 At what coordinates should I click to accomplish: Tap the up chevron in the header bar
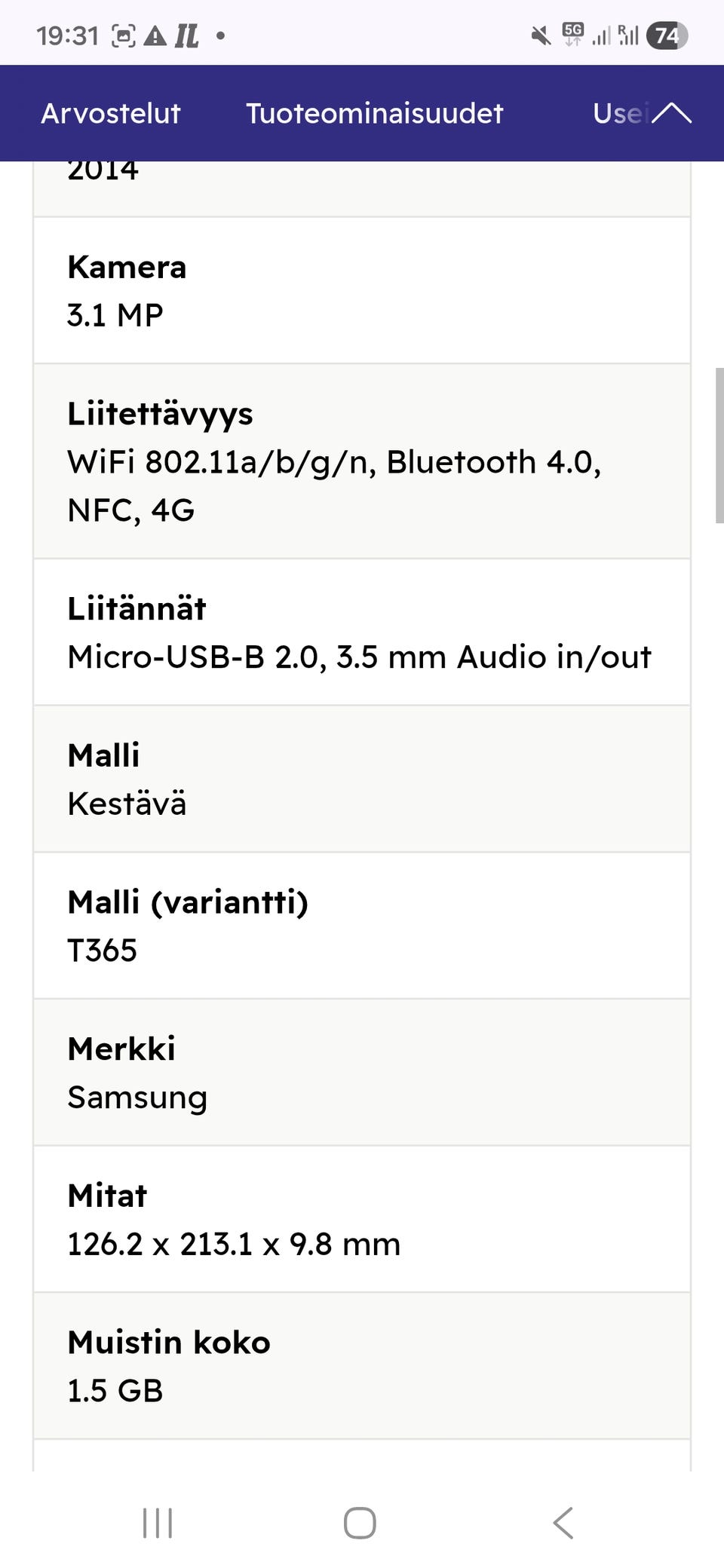(671, 113)
